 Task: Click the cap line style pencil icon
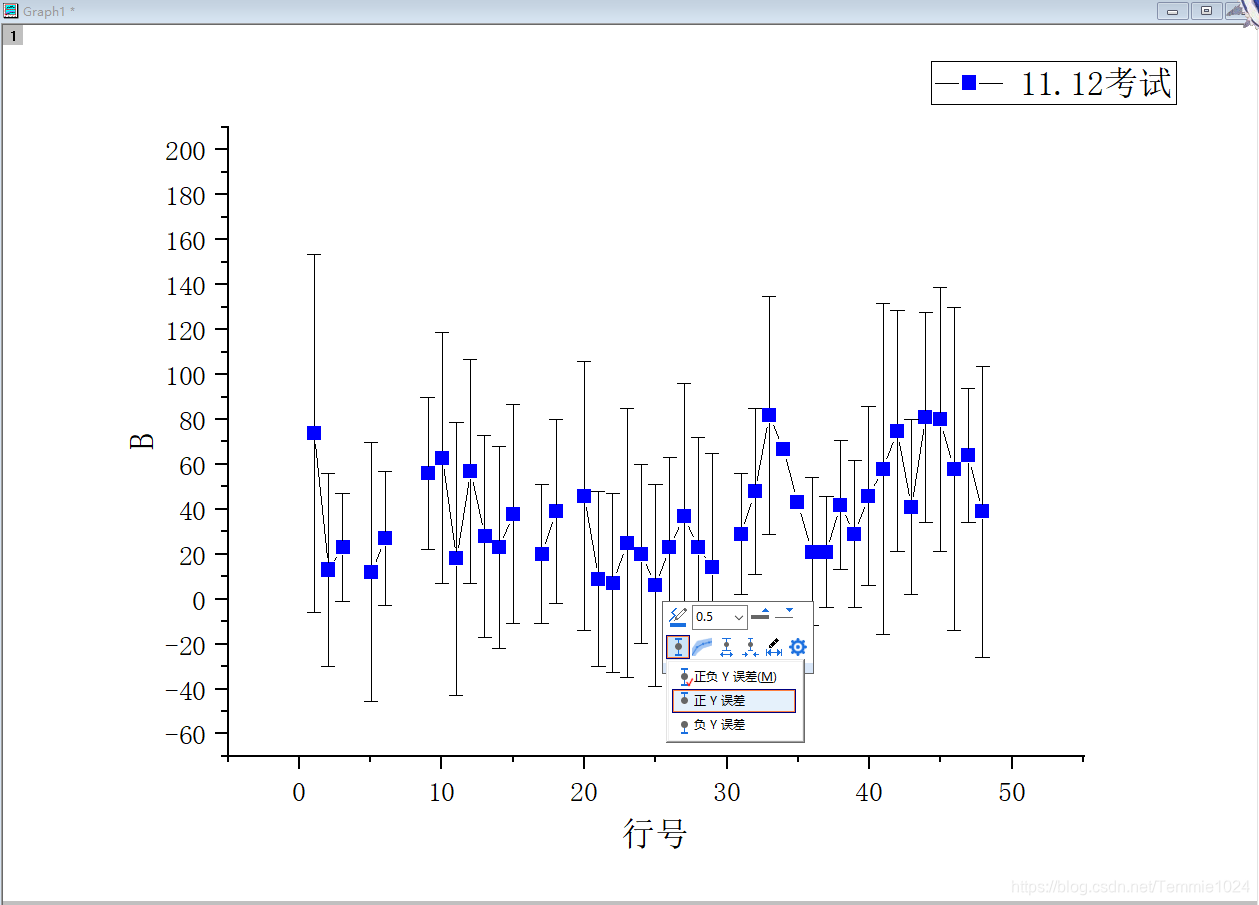click(774, 647)
